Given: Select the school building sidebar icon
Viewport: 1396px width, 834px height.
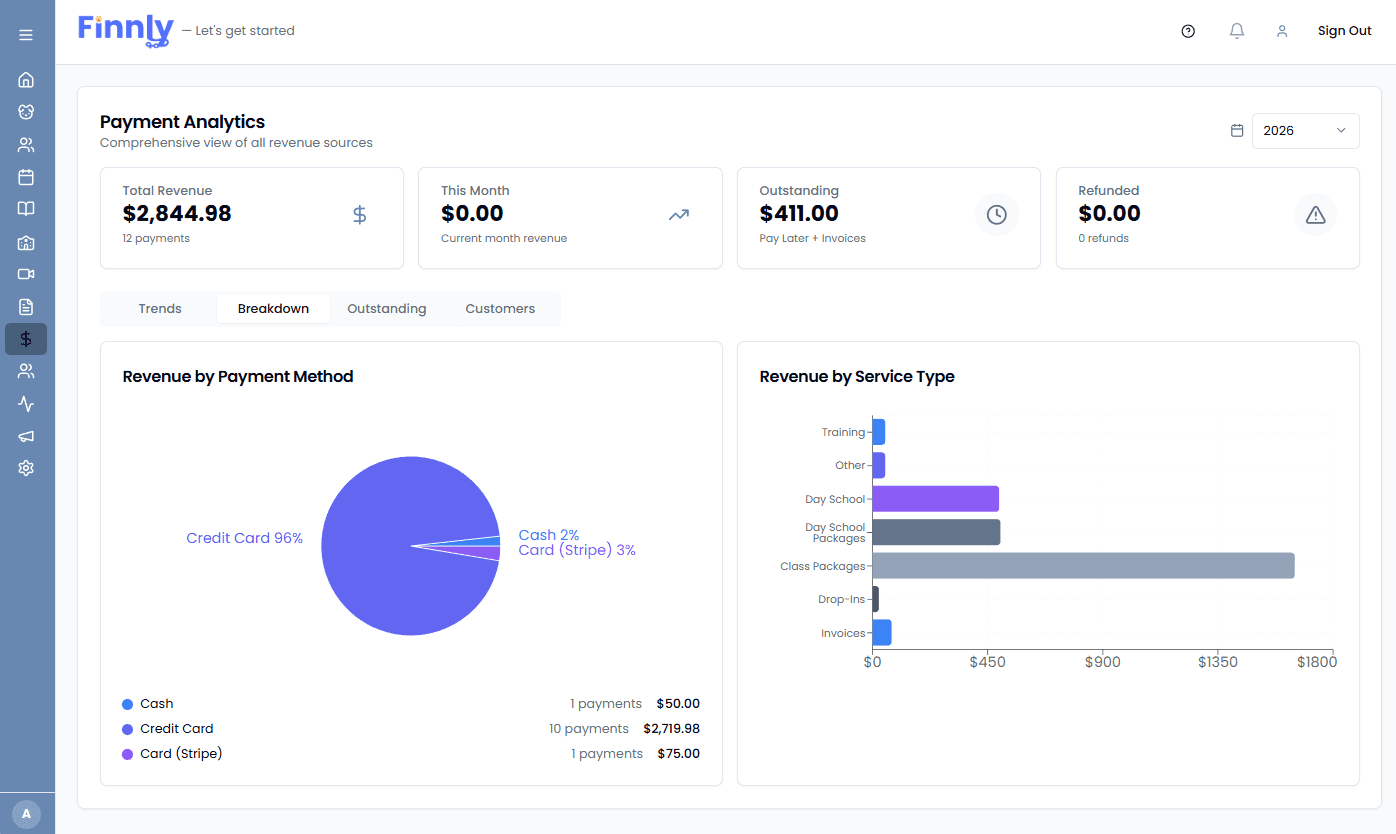Looking at the screenshot, I should (x=26, y=241).
